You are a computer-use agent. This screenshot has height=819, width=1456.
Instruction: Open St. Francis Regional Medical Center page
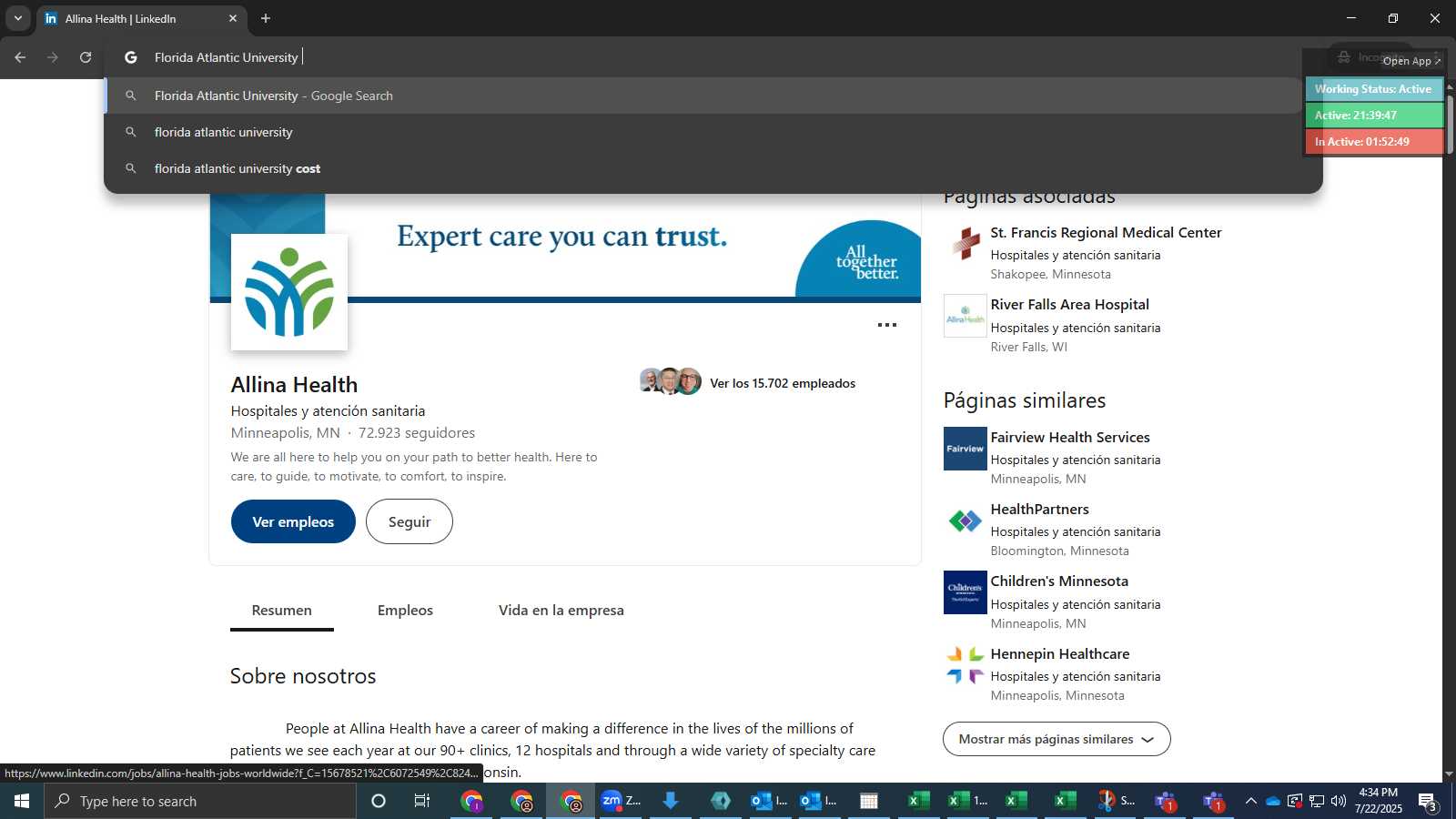pyautogui.click(x=1106, y=233)
